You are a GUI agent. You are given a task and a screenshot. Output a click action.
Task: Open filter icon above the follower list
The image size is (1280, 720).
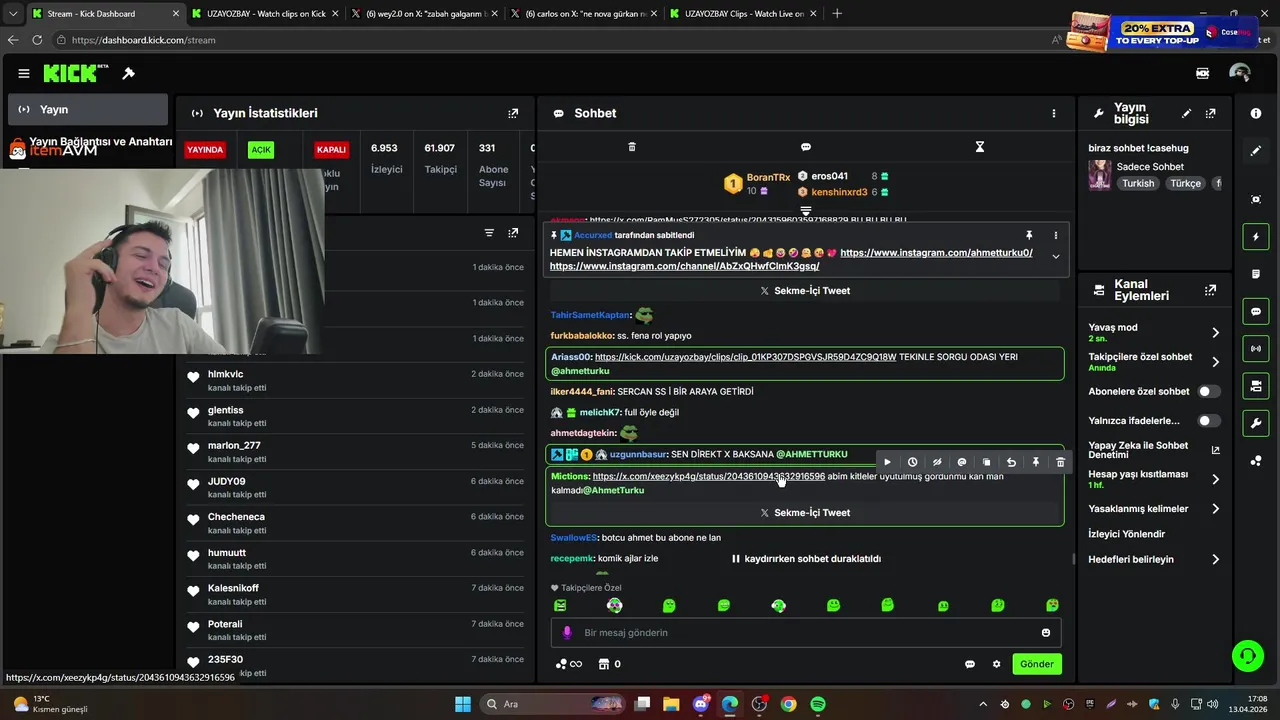tap(489, 233)
